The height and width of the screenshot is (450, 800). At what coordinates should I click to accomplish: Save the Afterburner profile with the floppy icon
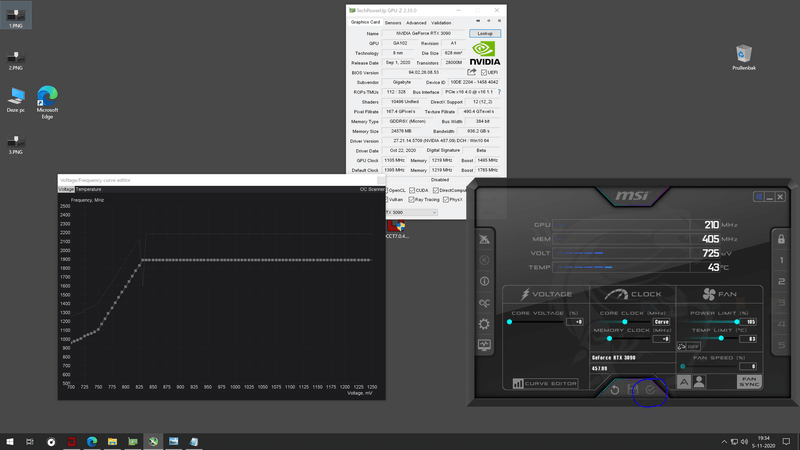(x=633, y=390)
